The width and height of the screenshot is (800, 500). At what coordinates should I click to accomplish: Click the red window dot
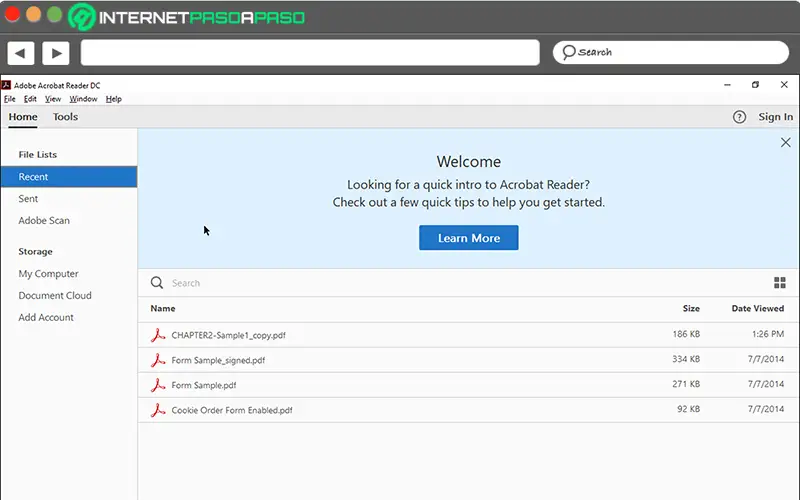click(12, 14)
